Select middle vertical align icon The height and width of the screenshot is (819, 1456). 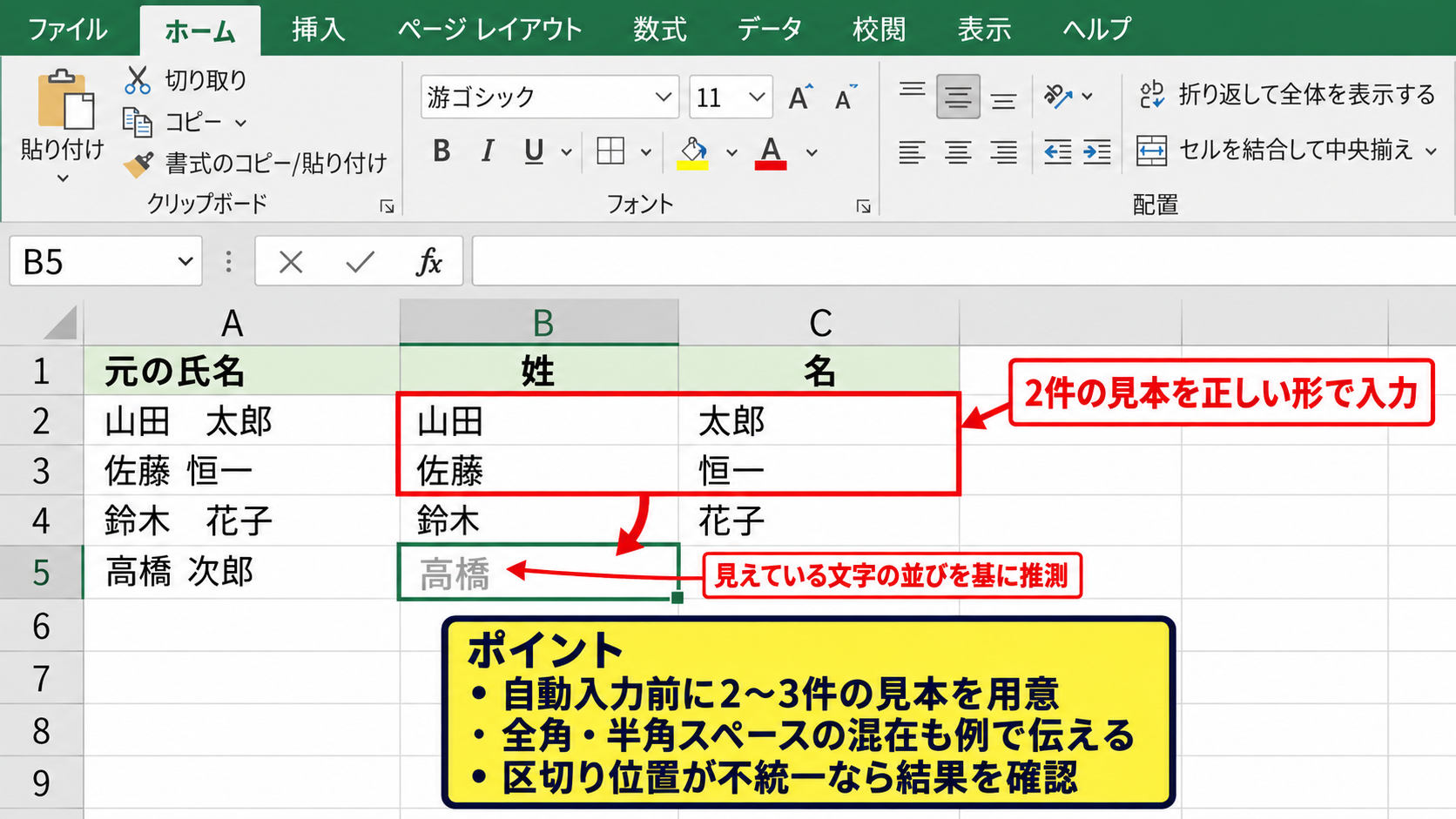pyautogui.click(x=958, y=97)
